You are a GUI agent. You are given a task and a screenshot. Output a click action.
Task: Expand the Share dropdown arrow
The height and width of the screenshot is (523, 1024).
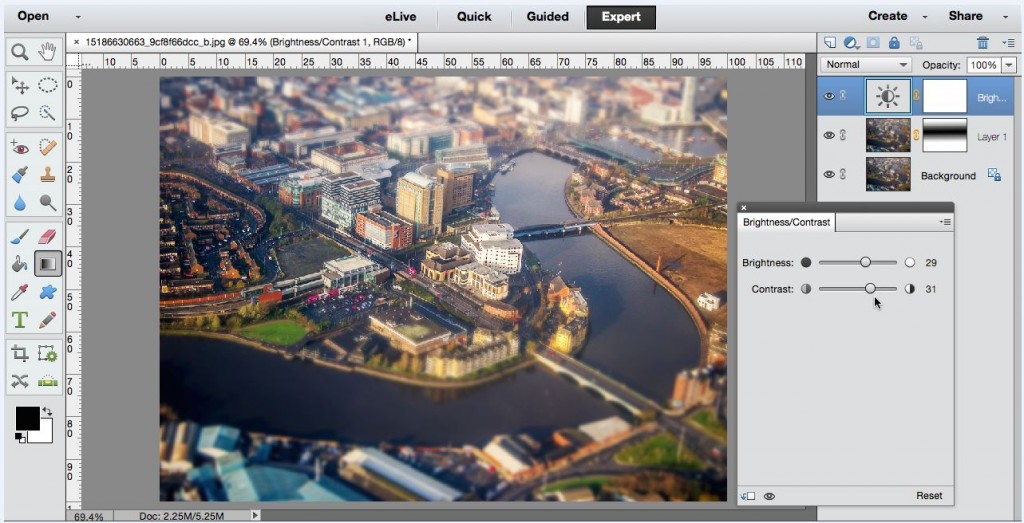pos(1005,17)
